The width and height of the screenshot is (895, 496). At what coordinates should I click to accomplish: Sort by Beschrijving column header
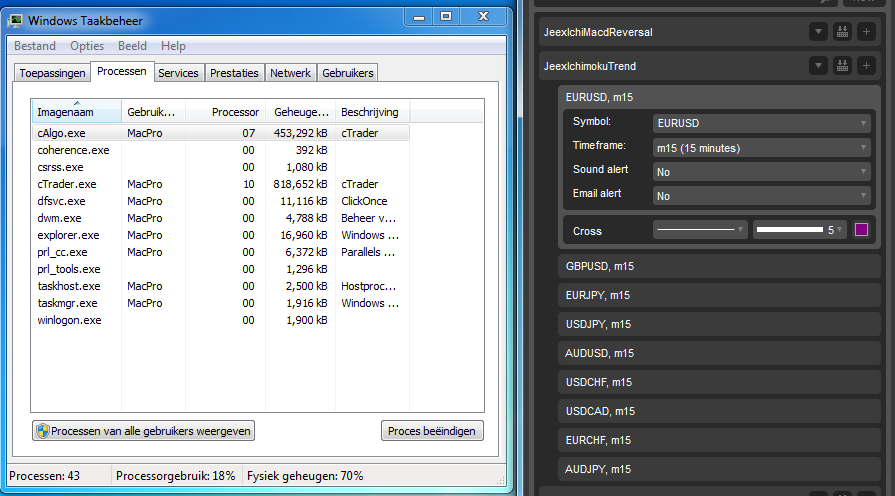point(373,112)
